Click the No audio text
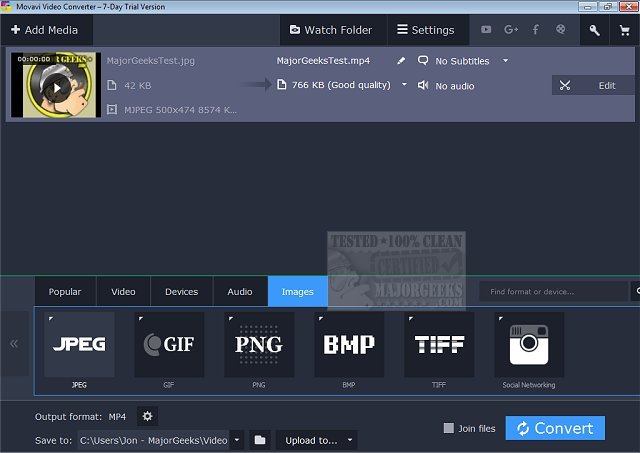This screenshot has width=640, height=453. 455,86
